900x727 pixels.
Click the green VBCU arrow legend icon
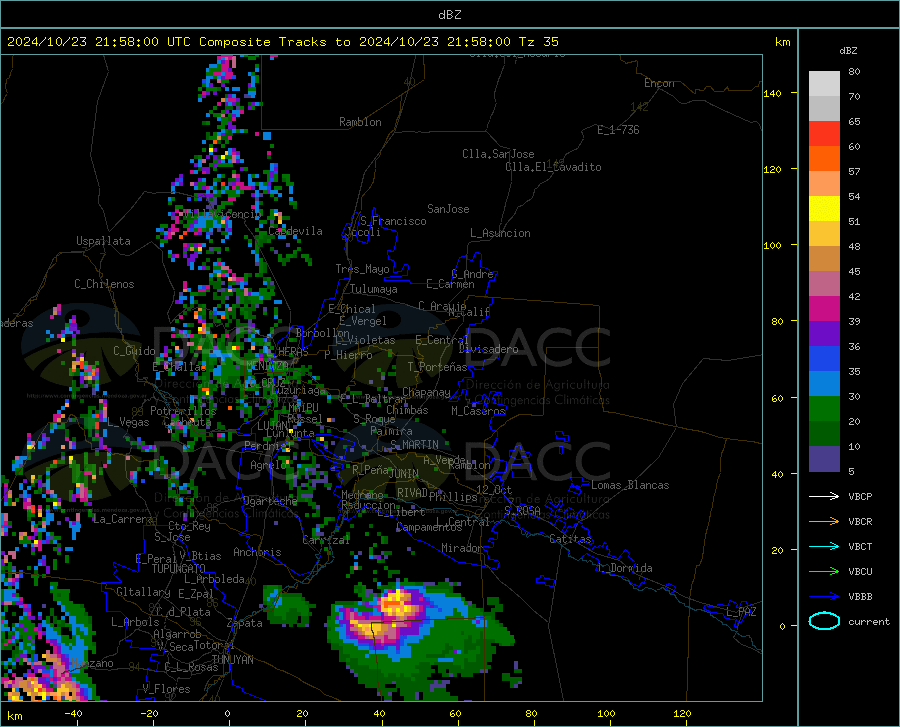(x=824, y=572)
